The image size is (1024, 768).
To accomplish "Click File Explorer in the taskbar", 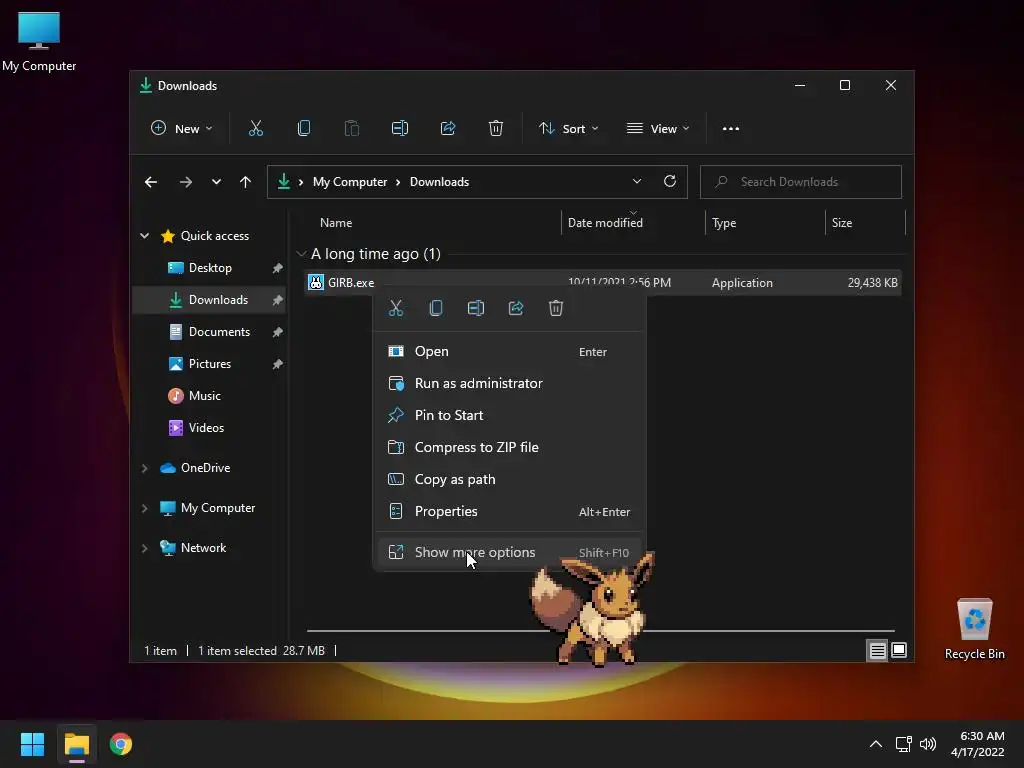I will tap(77, 744).
